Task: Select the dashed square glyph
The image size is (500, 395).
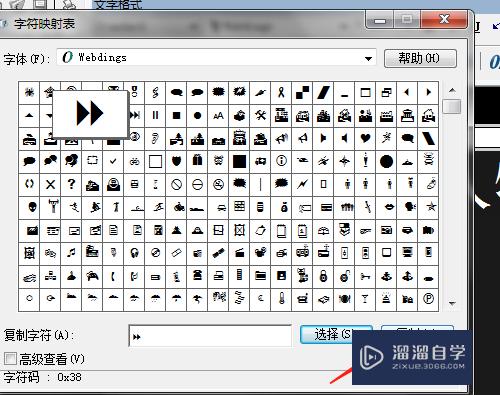Action: [x=92, y=161]
